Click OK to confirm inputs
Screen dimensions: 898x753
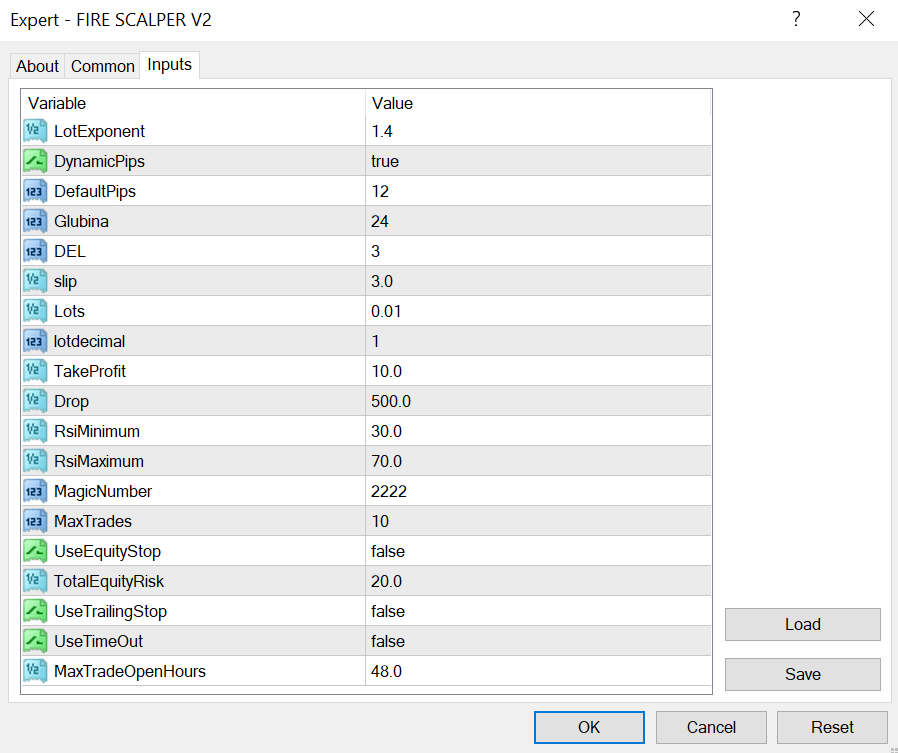point(589,727)
